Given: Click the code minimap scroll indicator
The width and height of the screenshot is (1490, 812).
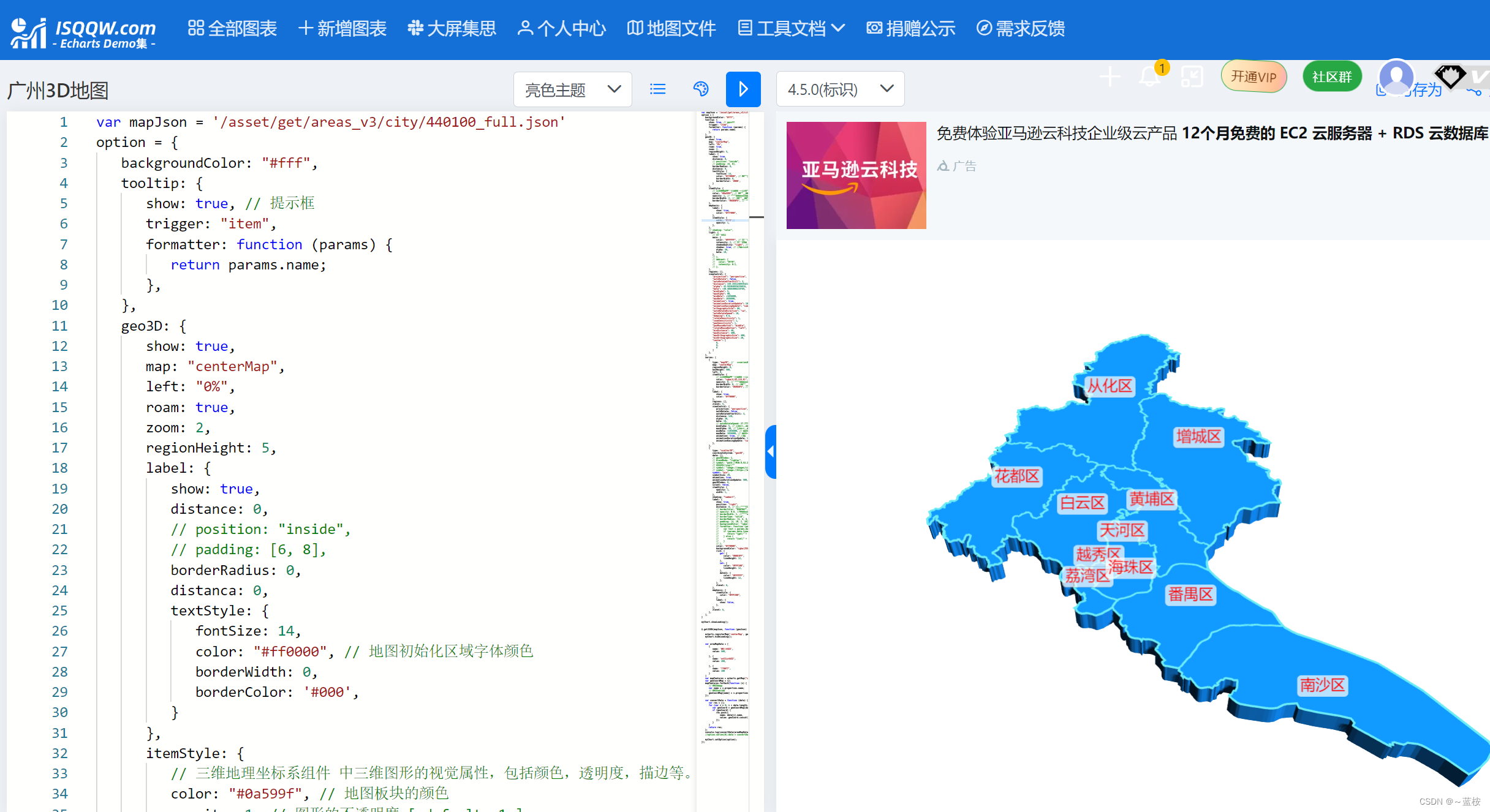Looking at the screenshot, I should click(x=756, y=217).
